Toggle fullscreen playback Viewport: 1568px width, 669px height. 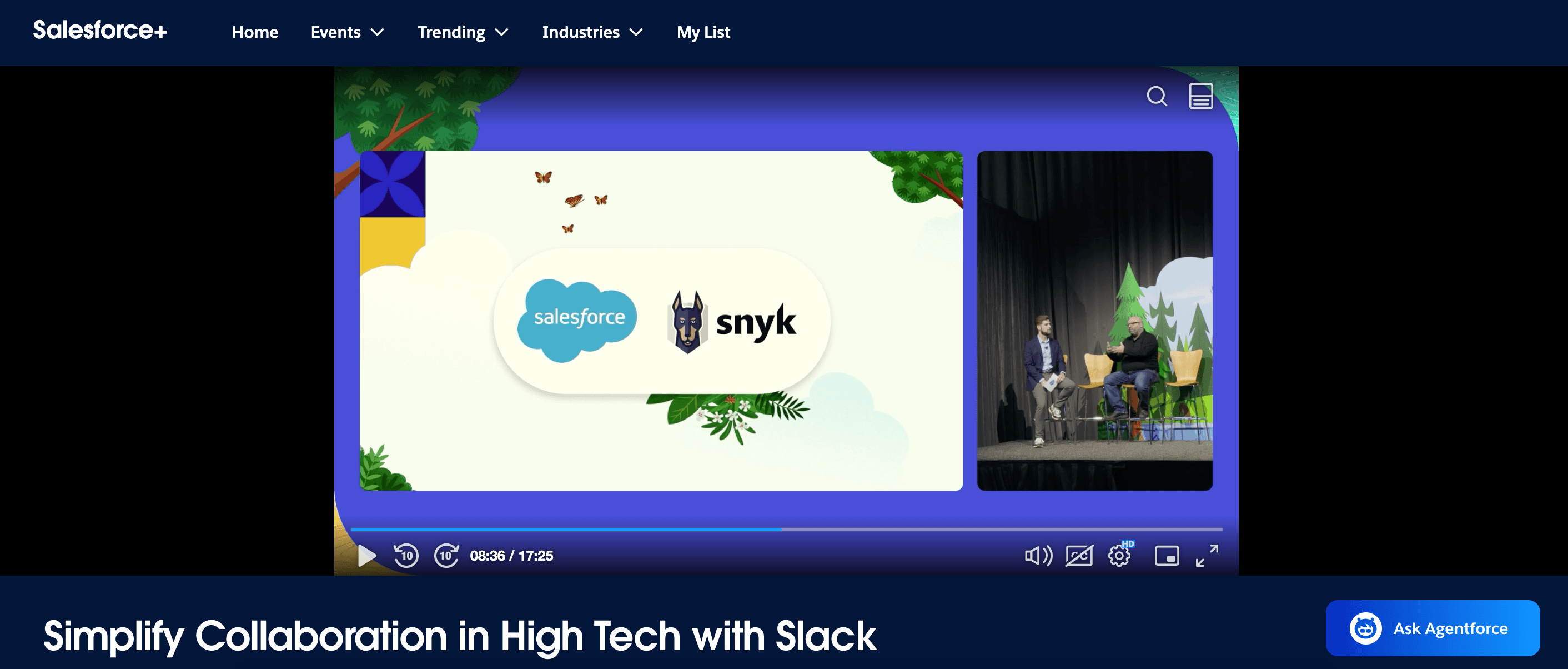pyautogui.click(x=1207, y=555)
